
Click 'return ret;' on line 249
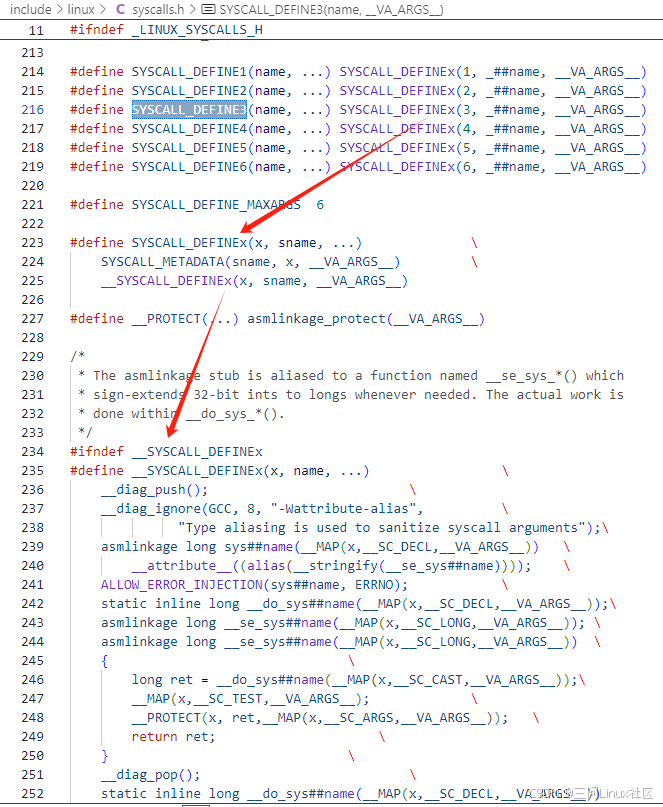173,736
